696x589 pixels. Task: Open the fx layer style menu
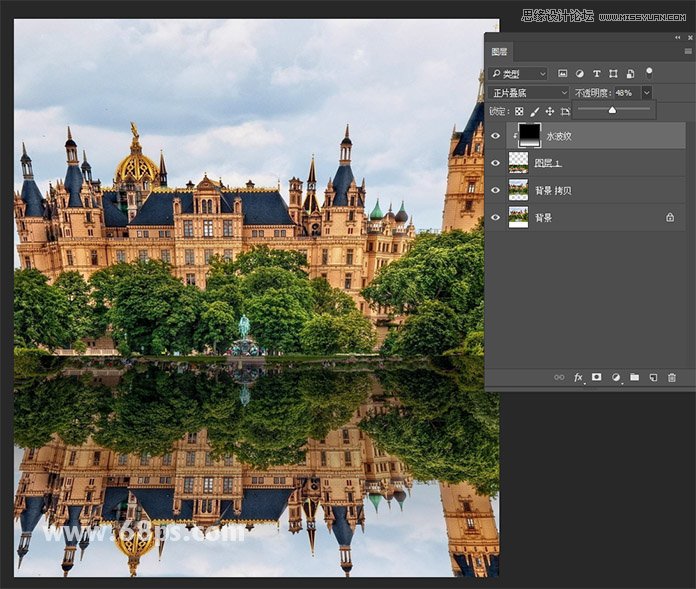[x=578, y=377]
